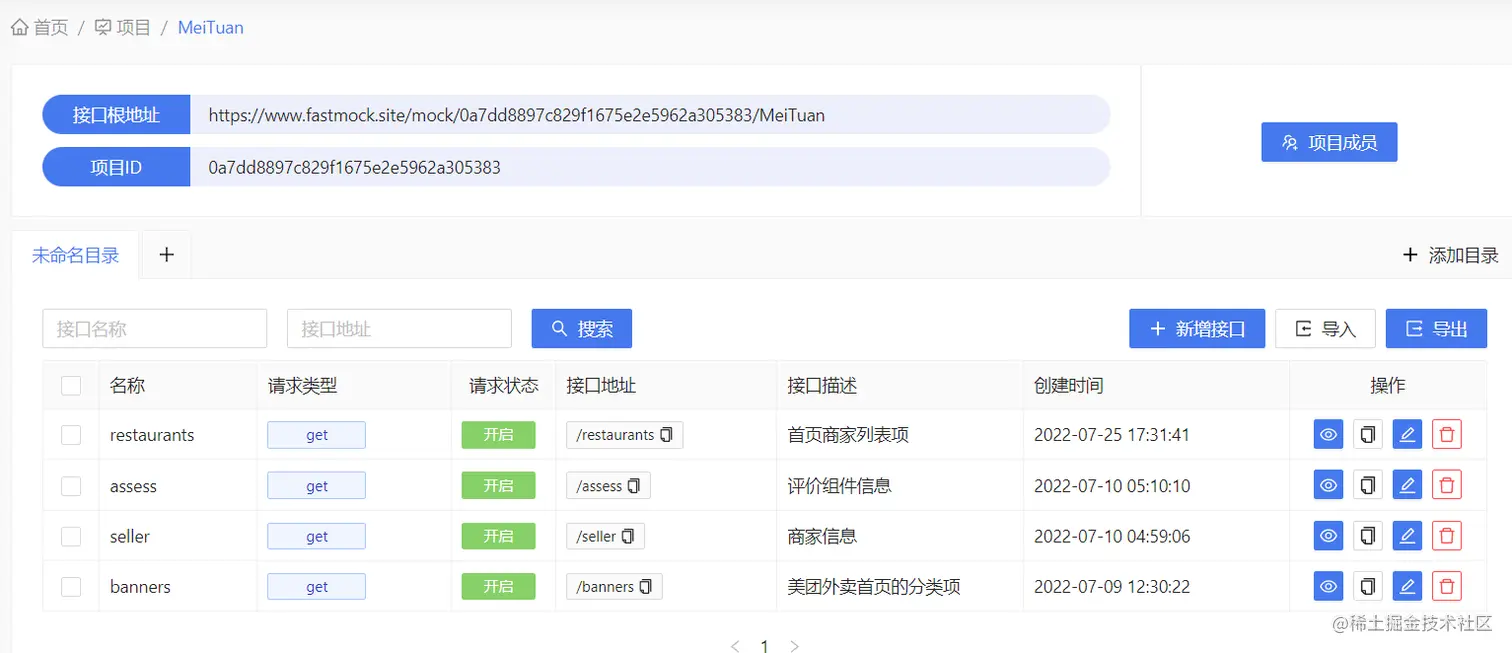The width and height of the screenshot is (1512, 653).
Task: Toggle 开启 status for restaurants
Action: click(x=498, y=435)
